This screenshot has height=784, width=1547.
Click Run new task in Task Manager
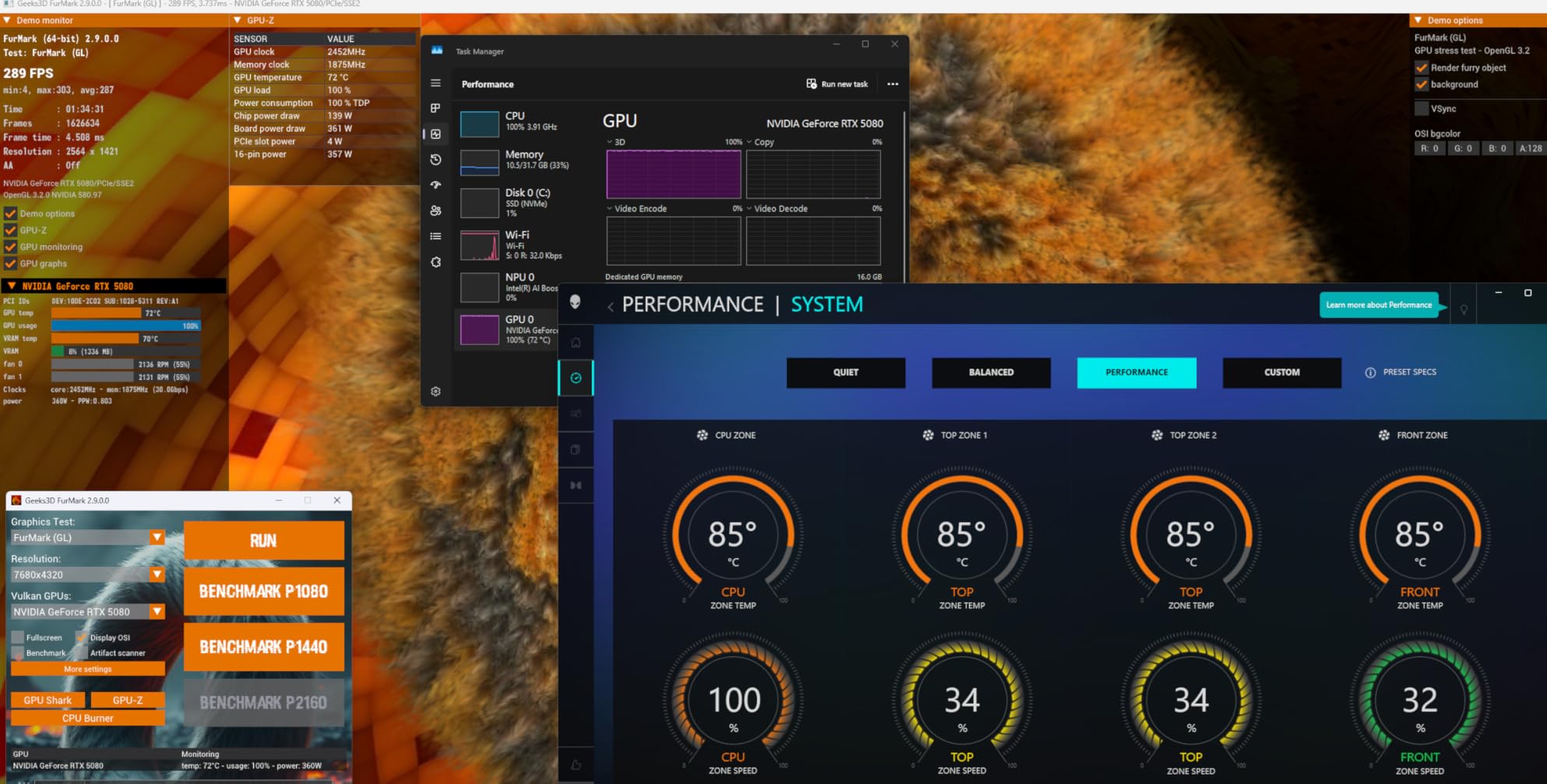[837, 84]
